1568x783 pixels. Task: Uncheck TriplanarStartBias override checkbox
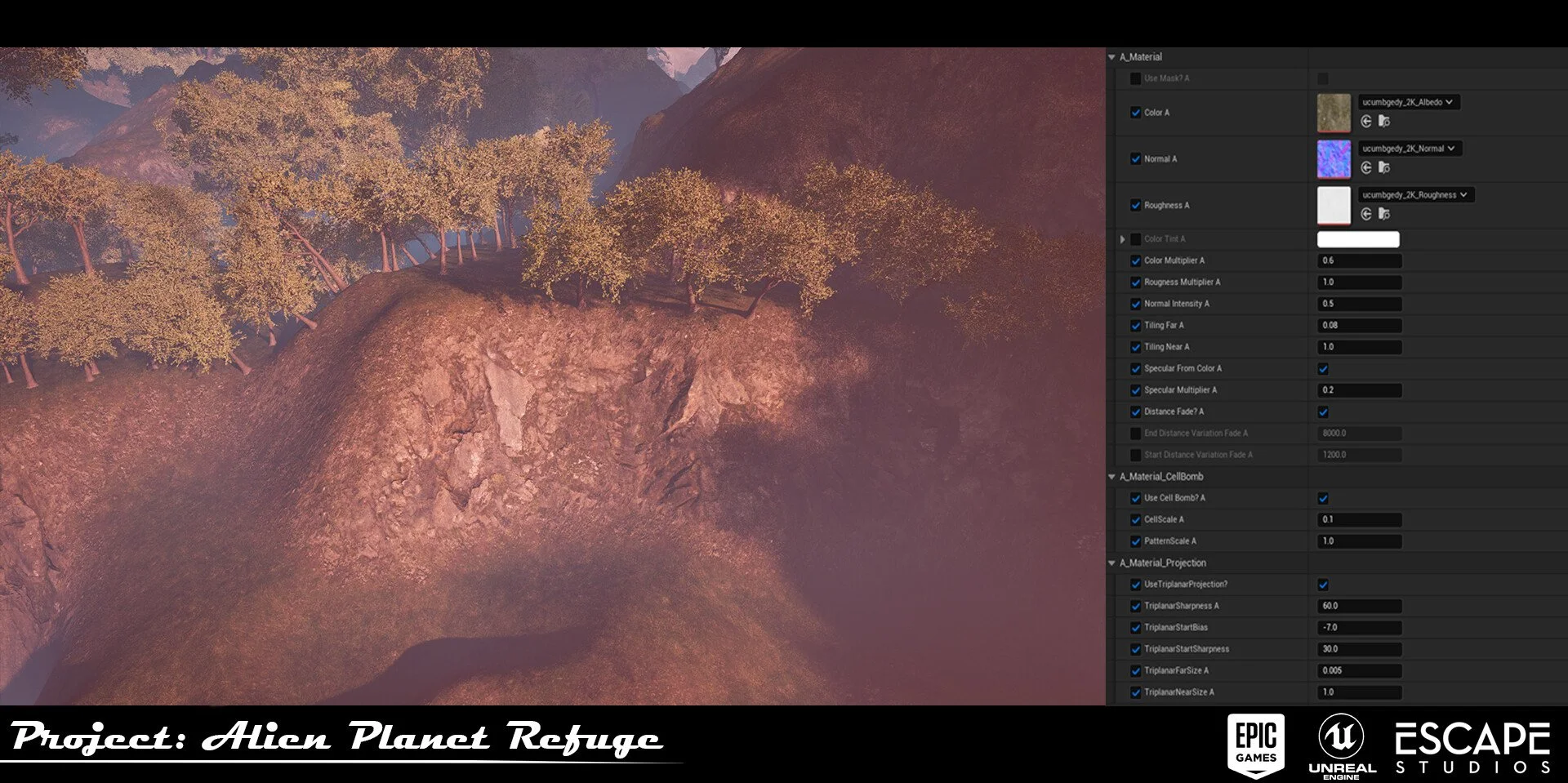[1135, 628]
